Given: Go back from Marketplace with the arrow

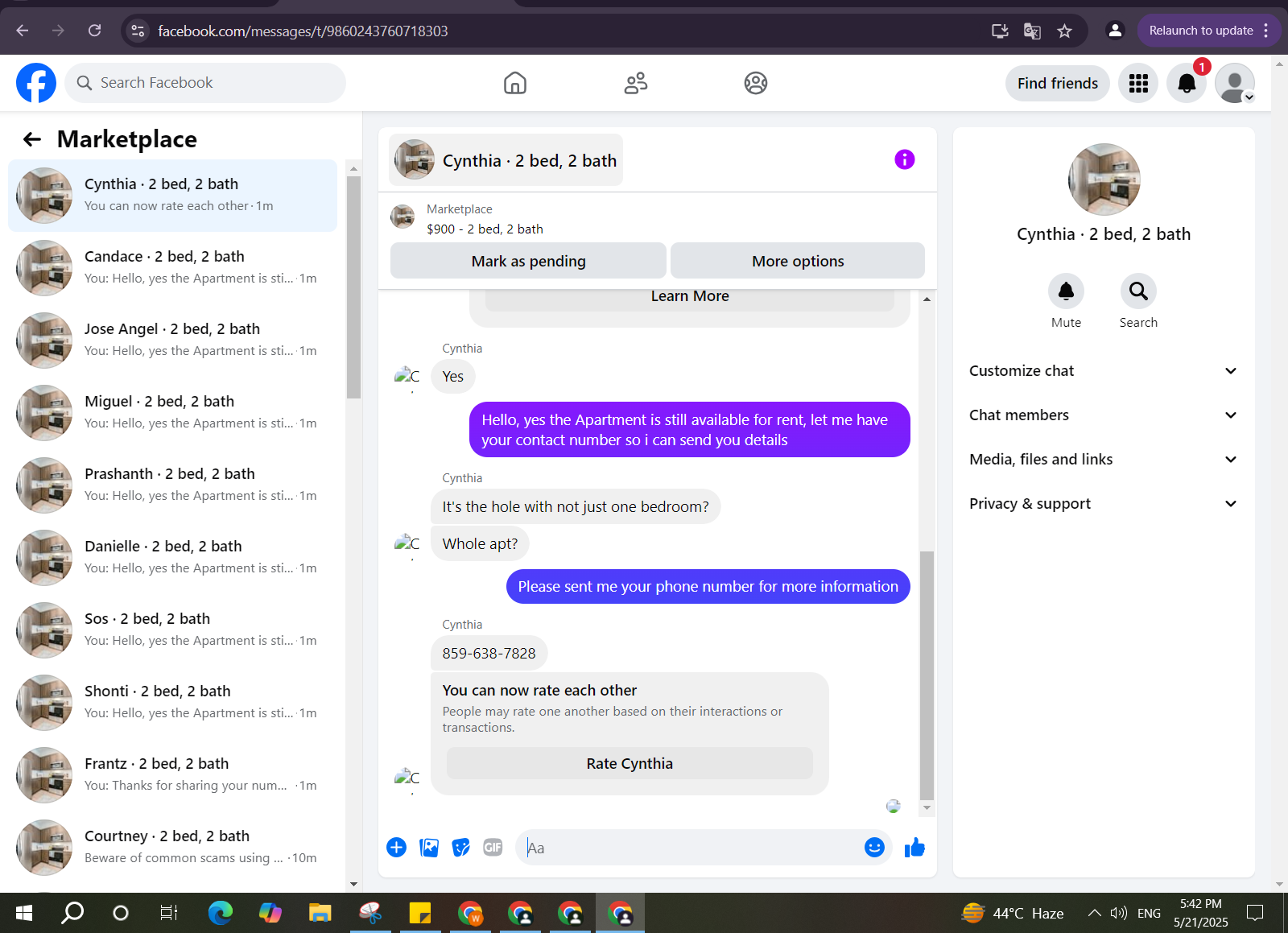Looking at the screenshot, I should pyautogui.click(x=32, y=139).
